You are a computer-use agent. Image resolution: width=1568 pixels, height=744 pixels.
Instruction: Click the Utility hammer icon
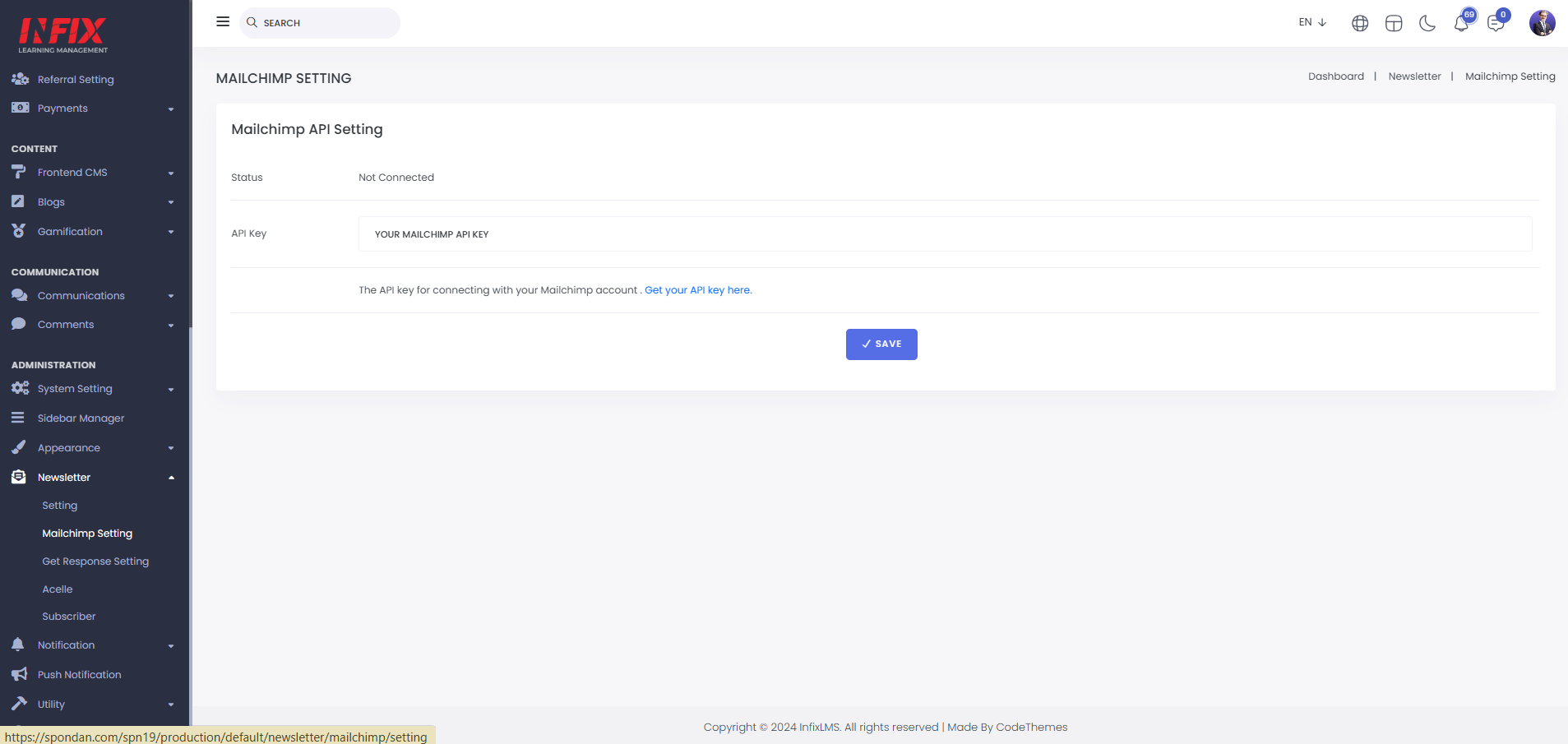(19, 704)
